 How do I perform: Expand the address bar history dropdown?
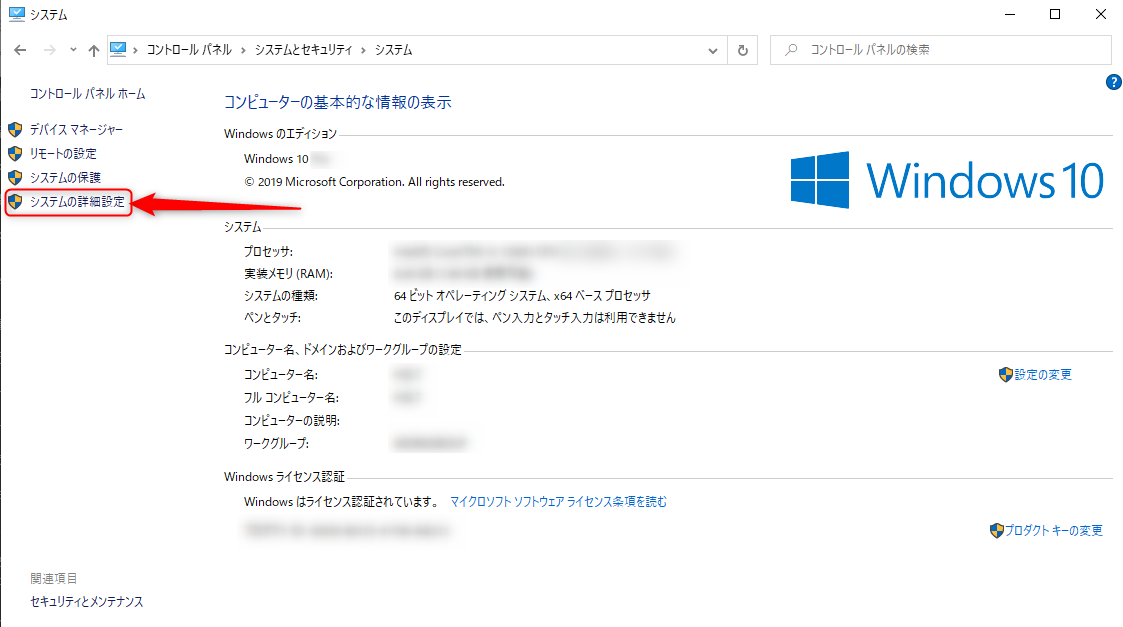713,50
